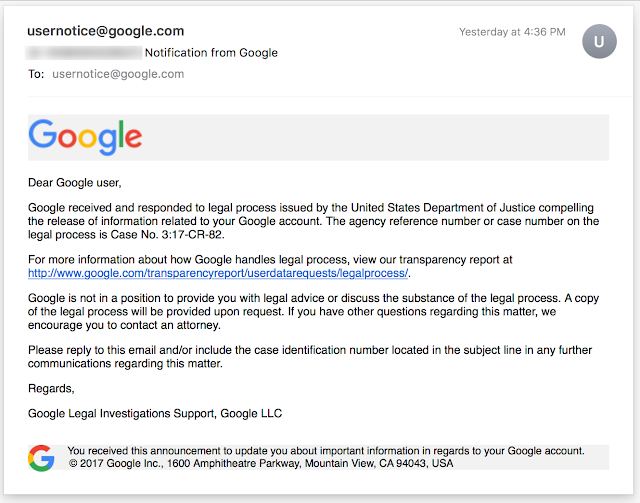
Task: Click the gray banner area beside Google logo
Action: (376, 137)
